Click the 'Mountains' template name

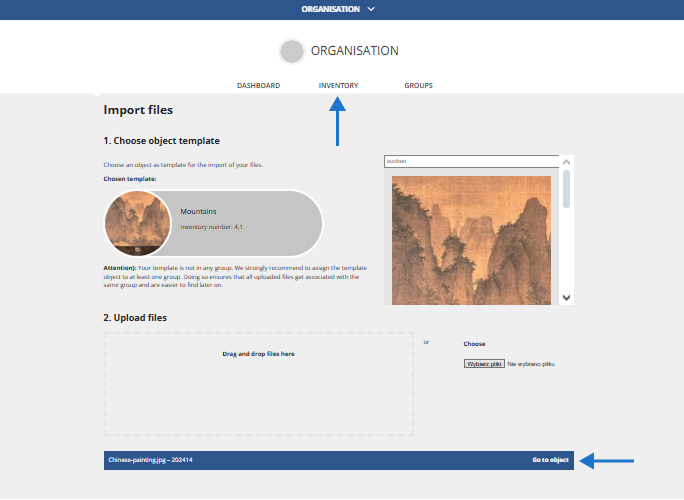point(198,212)
